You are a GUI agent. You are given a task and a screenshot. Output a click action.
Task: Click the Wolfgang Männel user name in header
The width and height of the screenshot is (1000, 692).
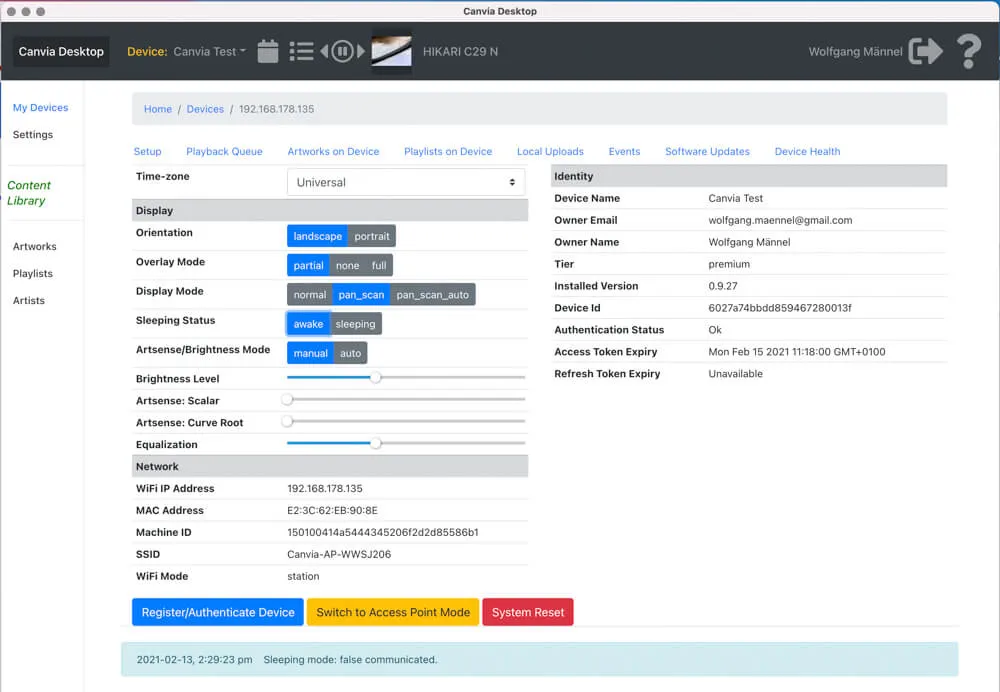[856, 52]
